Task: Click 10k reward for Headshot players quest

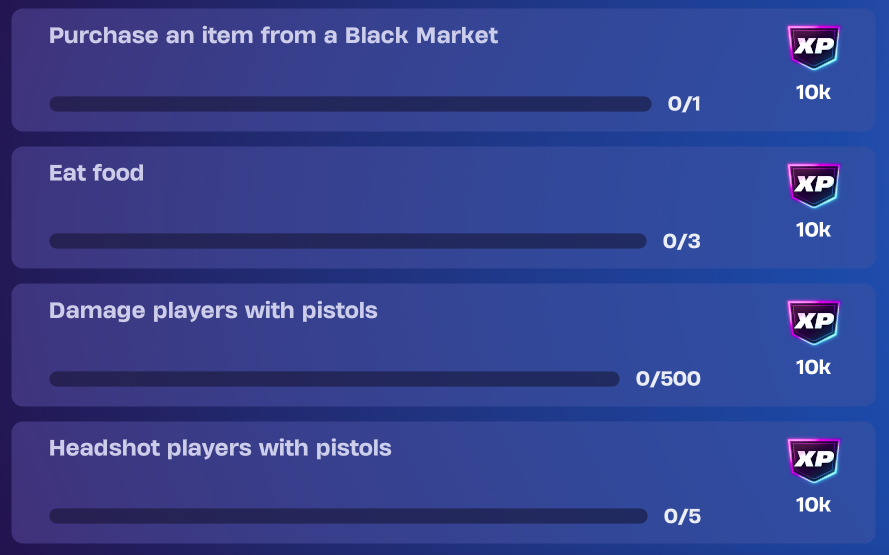Action: 813,505
